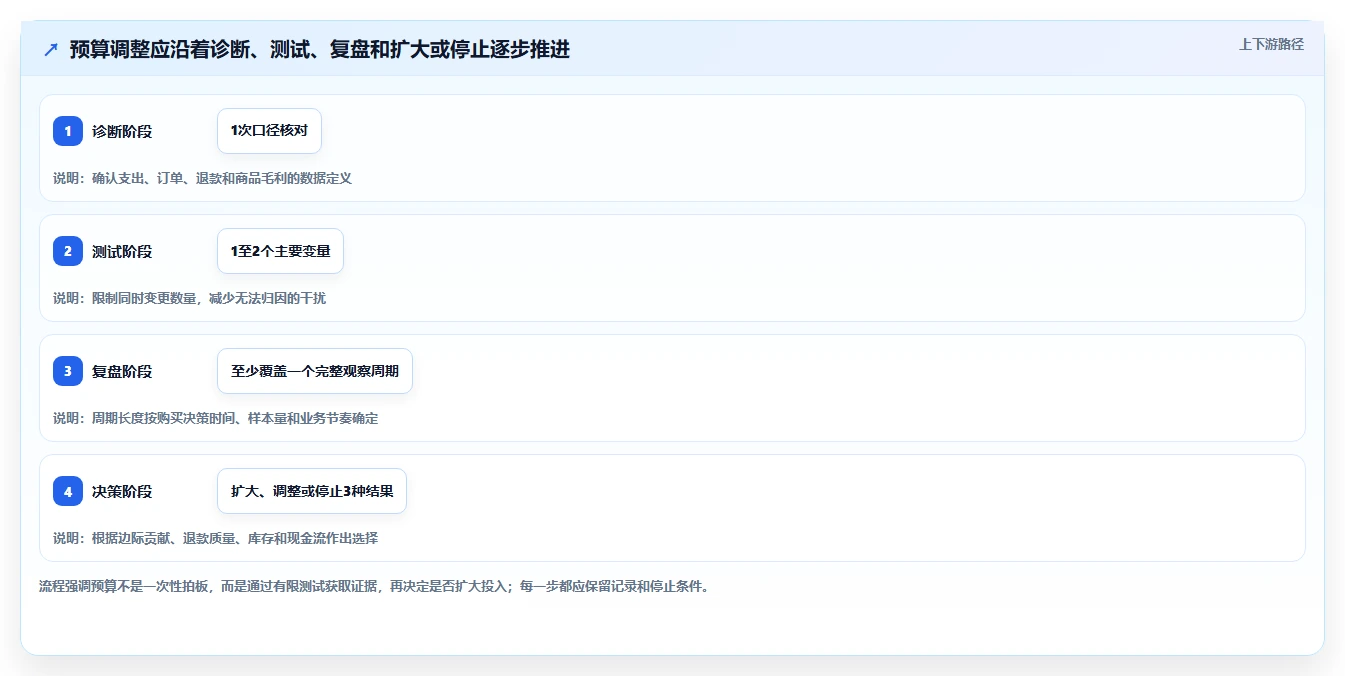Click the 复盘阶段 step label
Screen dimensions: 1345x676
tap(122, 371)
